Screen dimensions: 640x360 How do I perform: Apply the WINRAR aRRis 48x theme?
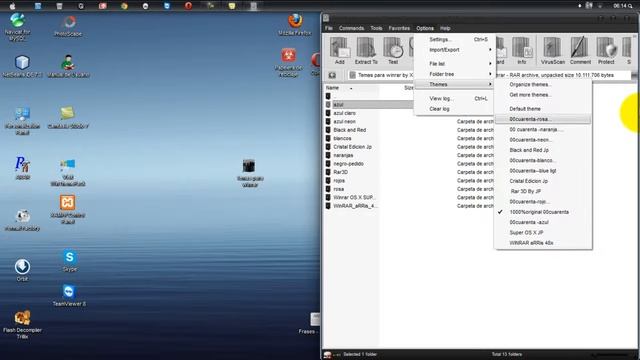pyautogui.click(x=542, y=243)
